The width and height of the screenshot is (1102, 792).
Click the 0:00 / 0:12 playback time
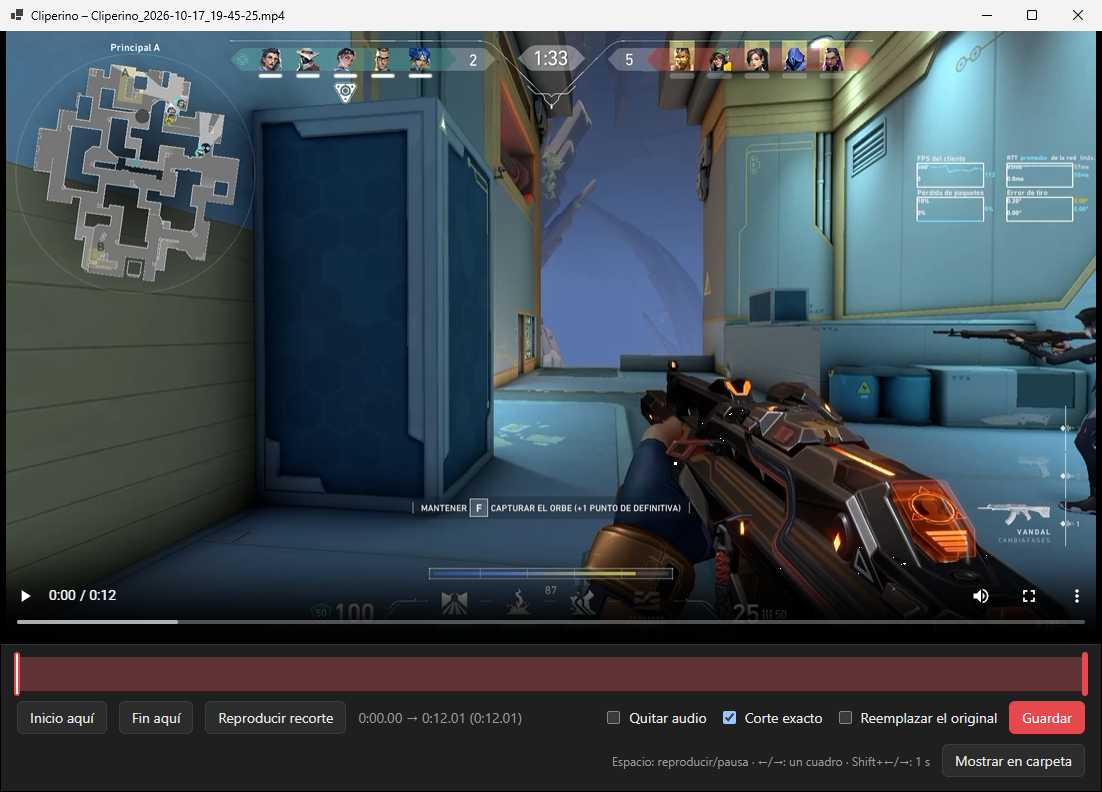tap(82, 595)
